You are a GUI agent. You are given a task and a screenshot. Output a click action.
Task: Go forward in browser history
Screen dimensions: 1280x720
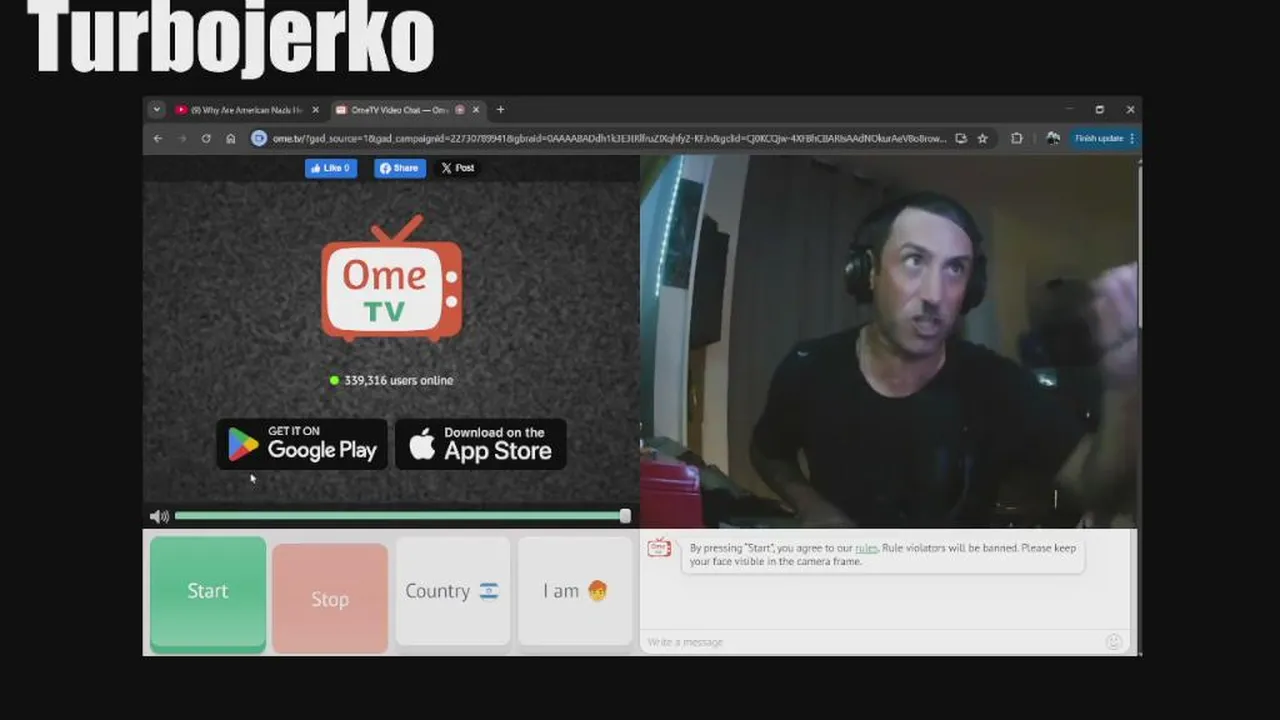pos(182,139)
